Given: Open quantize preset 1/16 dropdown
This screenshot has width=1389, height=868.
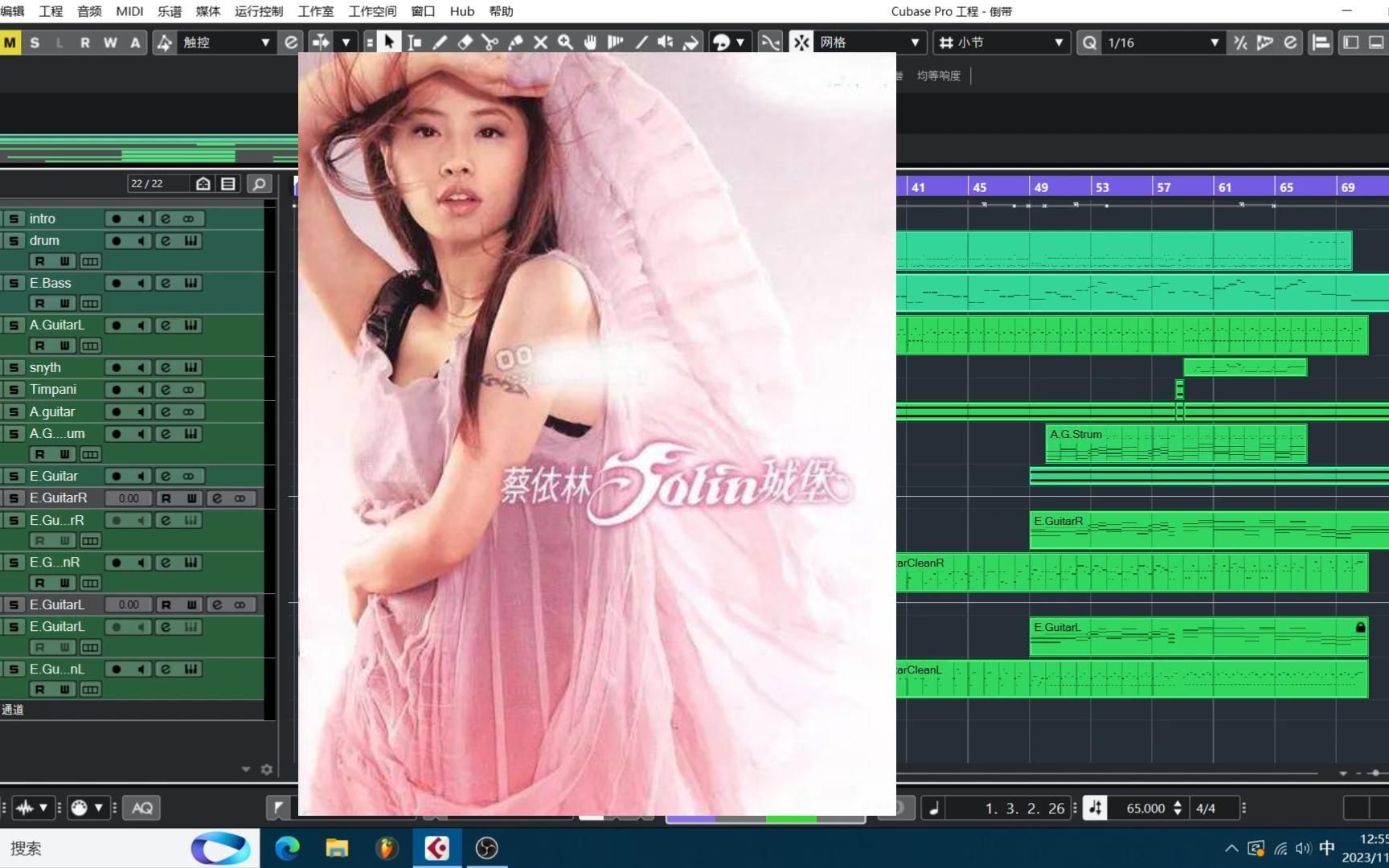Looking at the screenshot, I should [x=1162, y=43].
